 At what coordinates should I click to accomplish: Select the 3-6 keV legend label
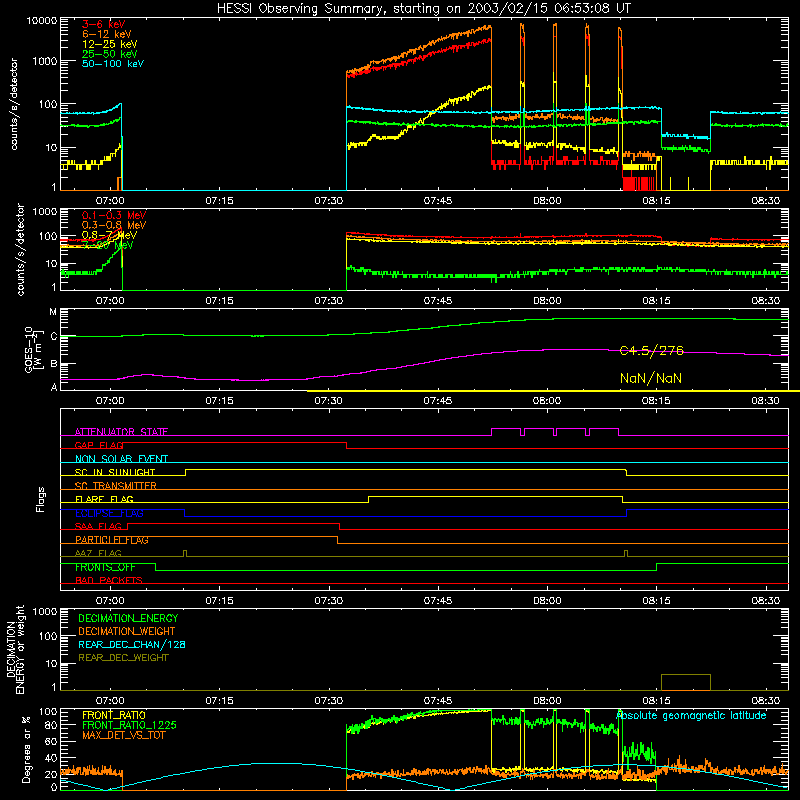[104, 24]
